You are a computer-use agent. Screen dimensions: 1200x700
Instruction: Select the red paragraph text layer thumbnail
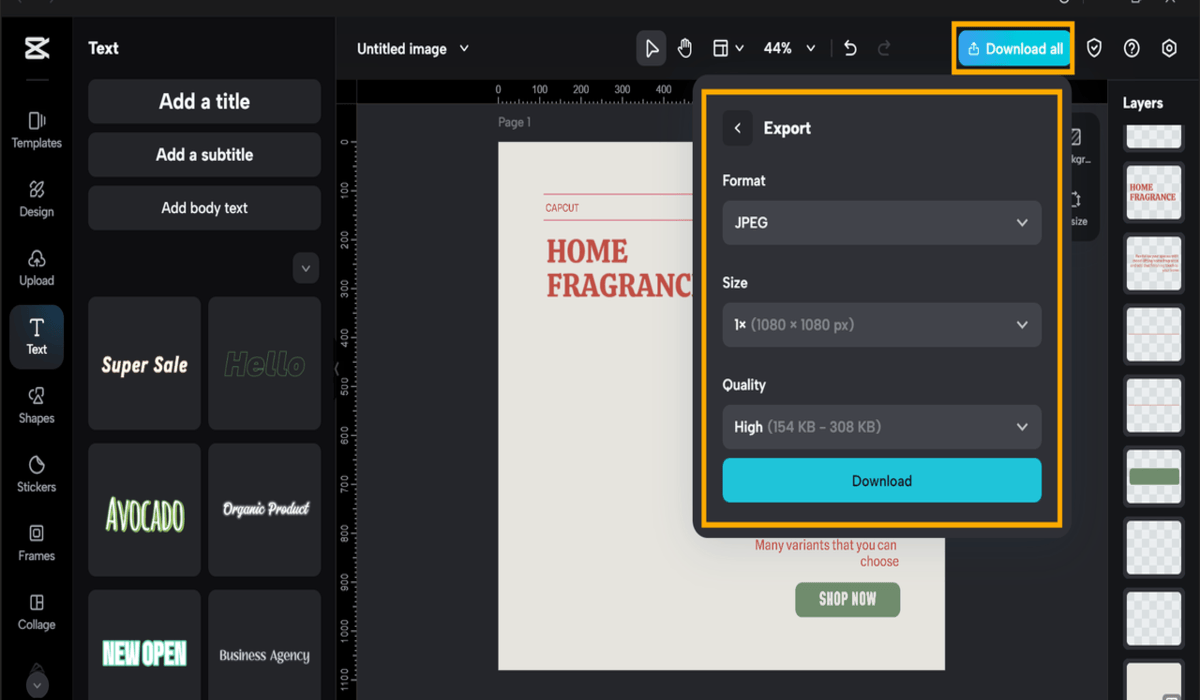pos(1153,264)
